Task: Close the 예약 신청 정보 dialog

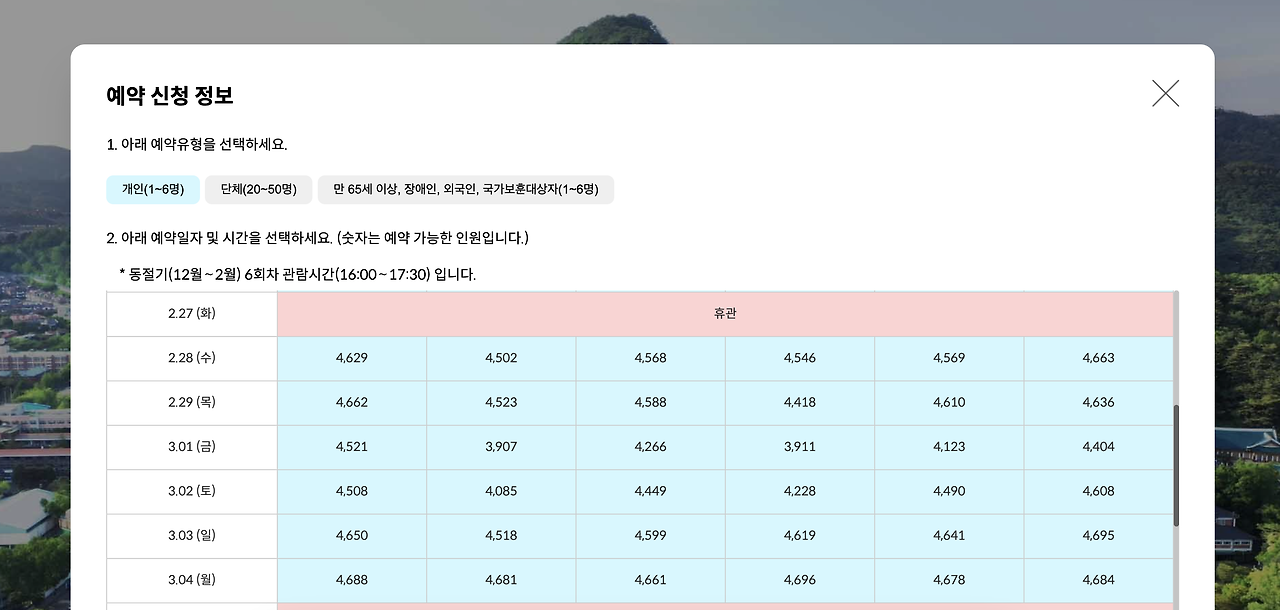Action: tap(1164, 92)
